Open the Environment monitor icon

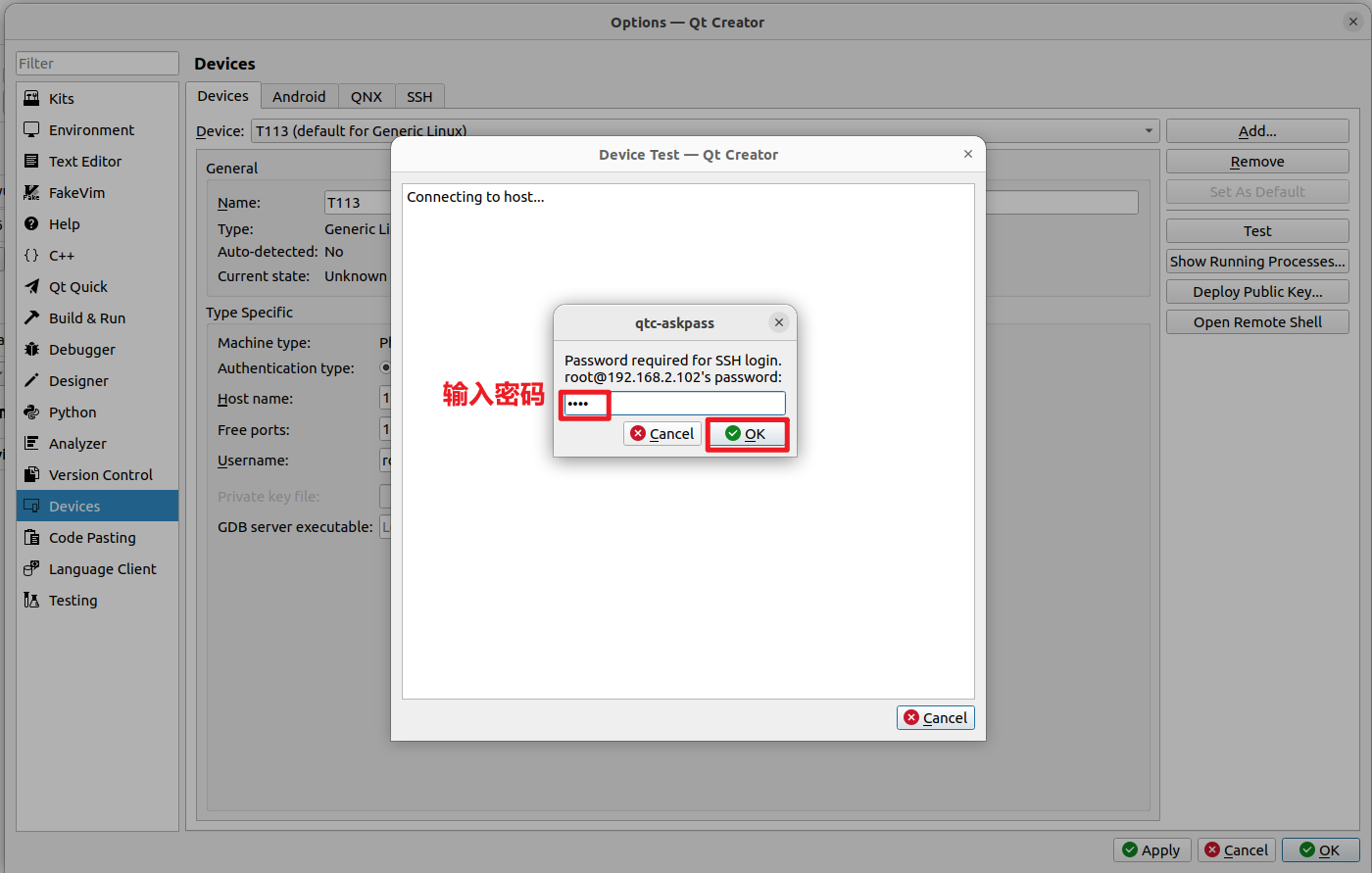coord(31,129)
